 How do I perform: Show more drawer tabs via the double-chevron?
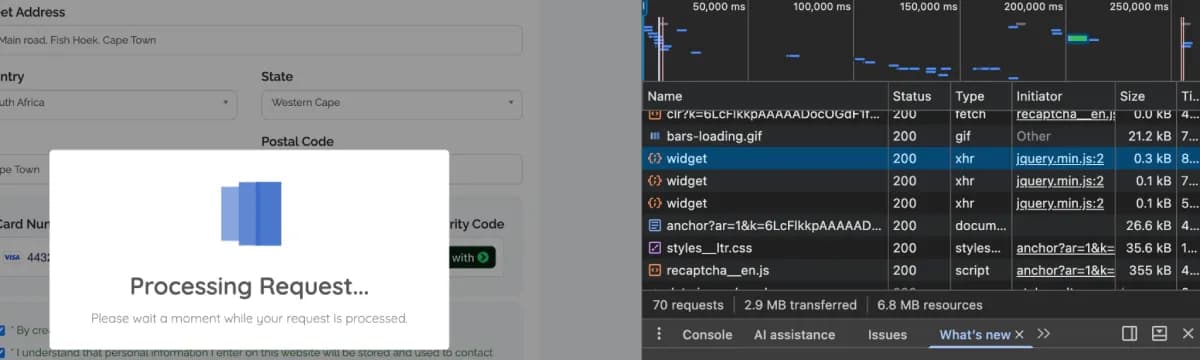1044,334
